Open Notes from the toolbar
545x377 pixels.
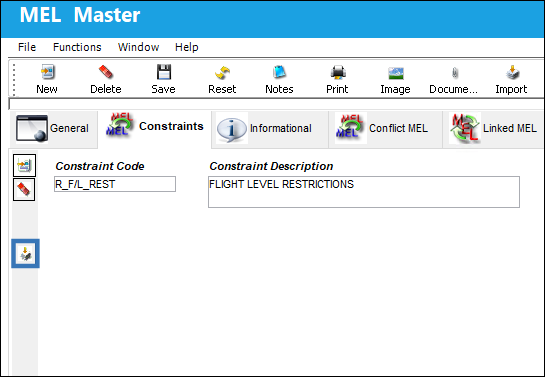(279, 79)
